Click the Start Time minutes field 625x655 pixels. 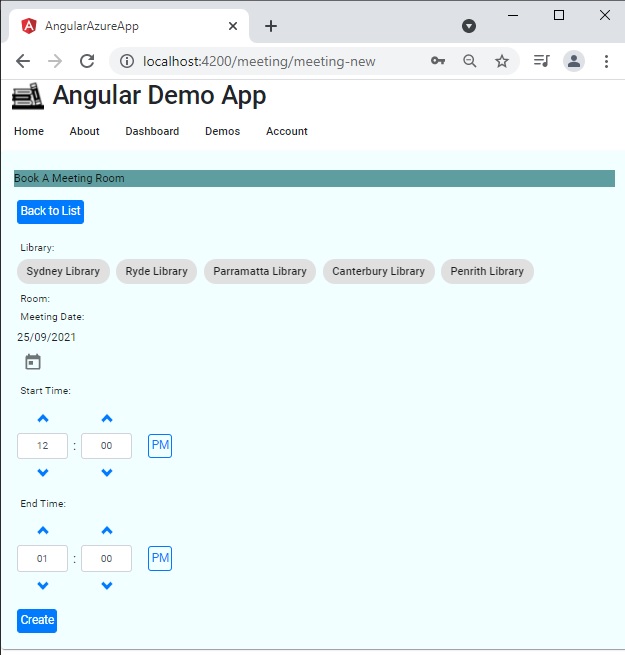pos(107,446)
